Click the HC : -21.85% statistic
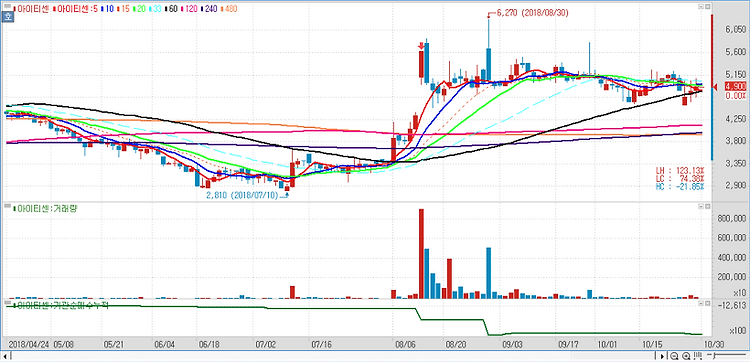 click(680, 186)
